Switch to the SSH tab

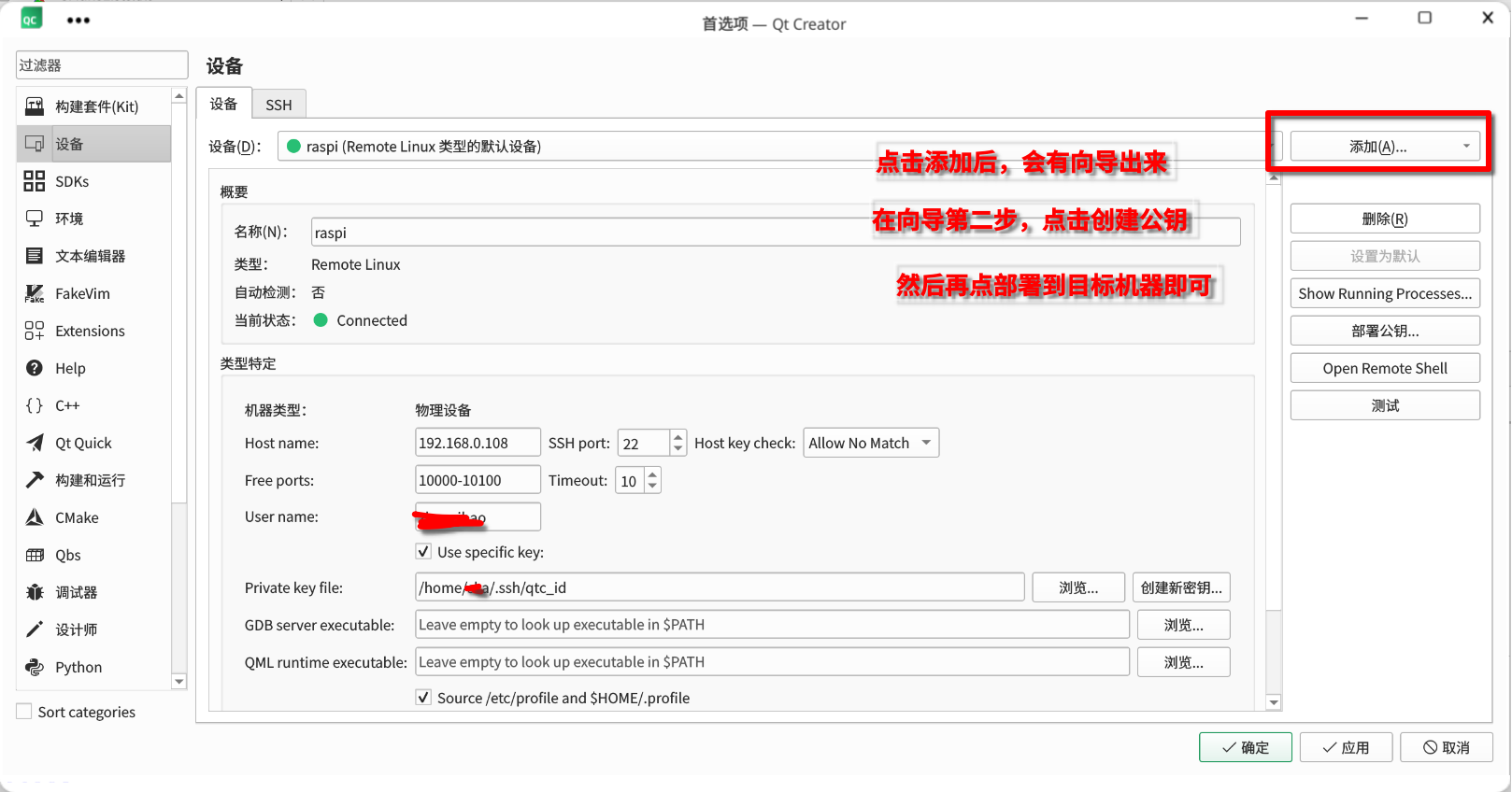click(x=278, y=105)
